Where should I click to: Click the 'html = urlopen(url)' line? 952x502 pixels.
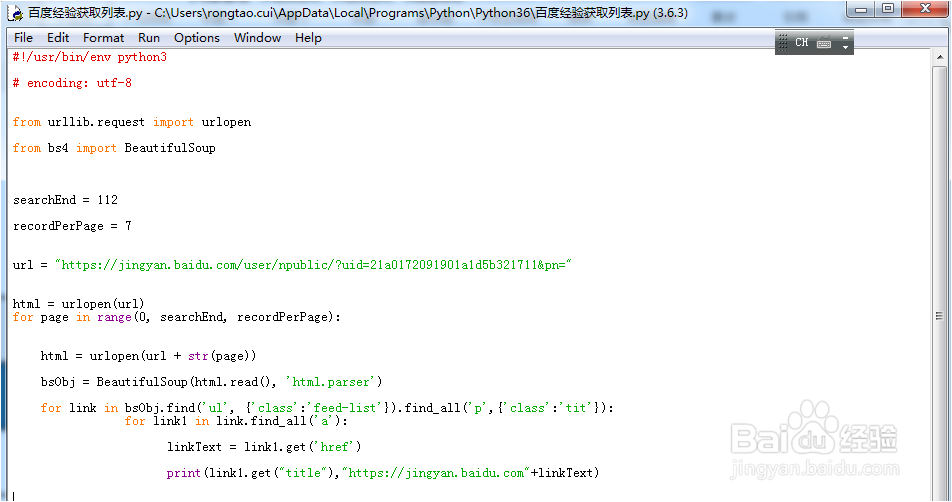[x=78, y=304]
